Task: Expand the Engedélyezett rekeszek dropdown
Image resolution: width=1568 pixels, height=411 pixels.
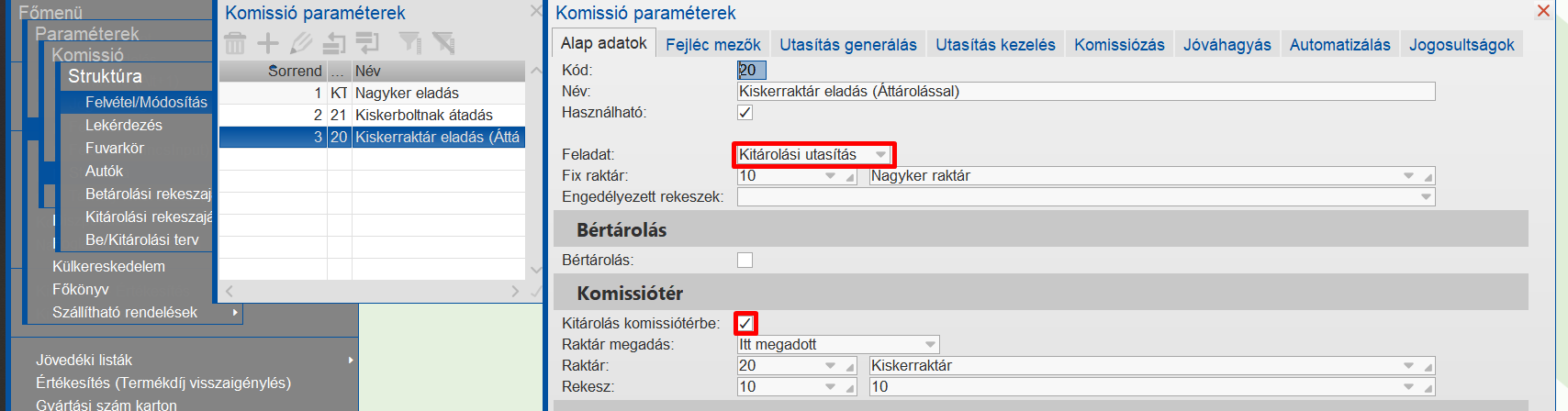Action: click(1426, 197)
